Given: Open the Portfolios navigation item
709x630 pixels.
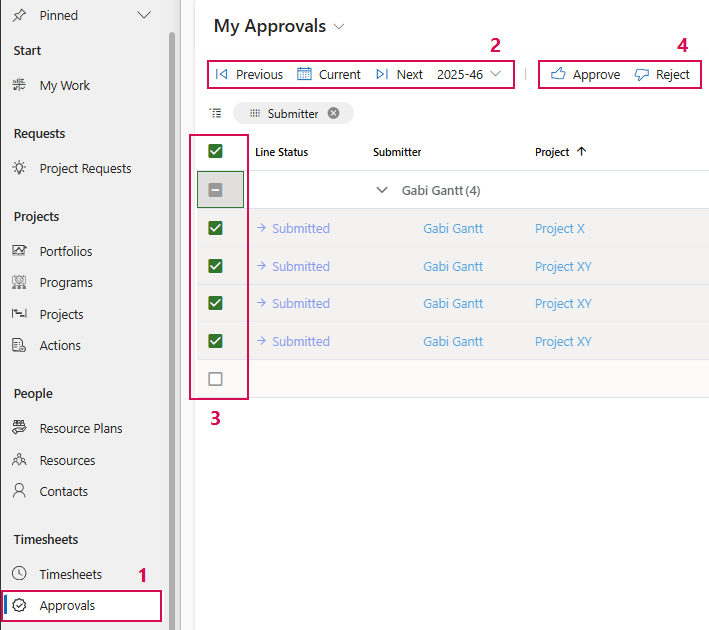Looking at the screenshot, I should (x=66, y=251).
